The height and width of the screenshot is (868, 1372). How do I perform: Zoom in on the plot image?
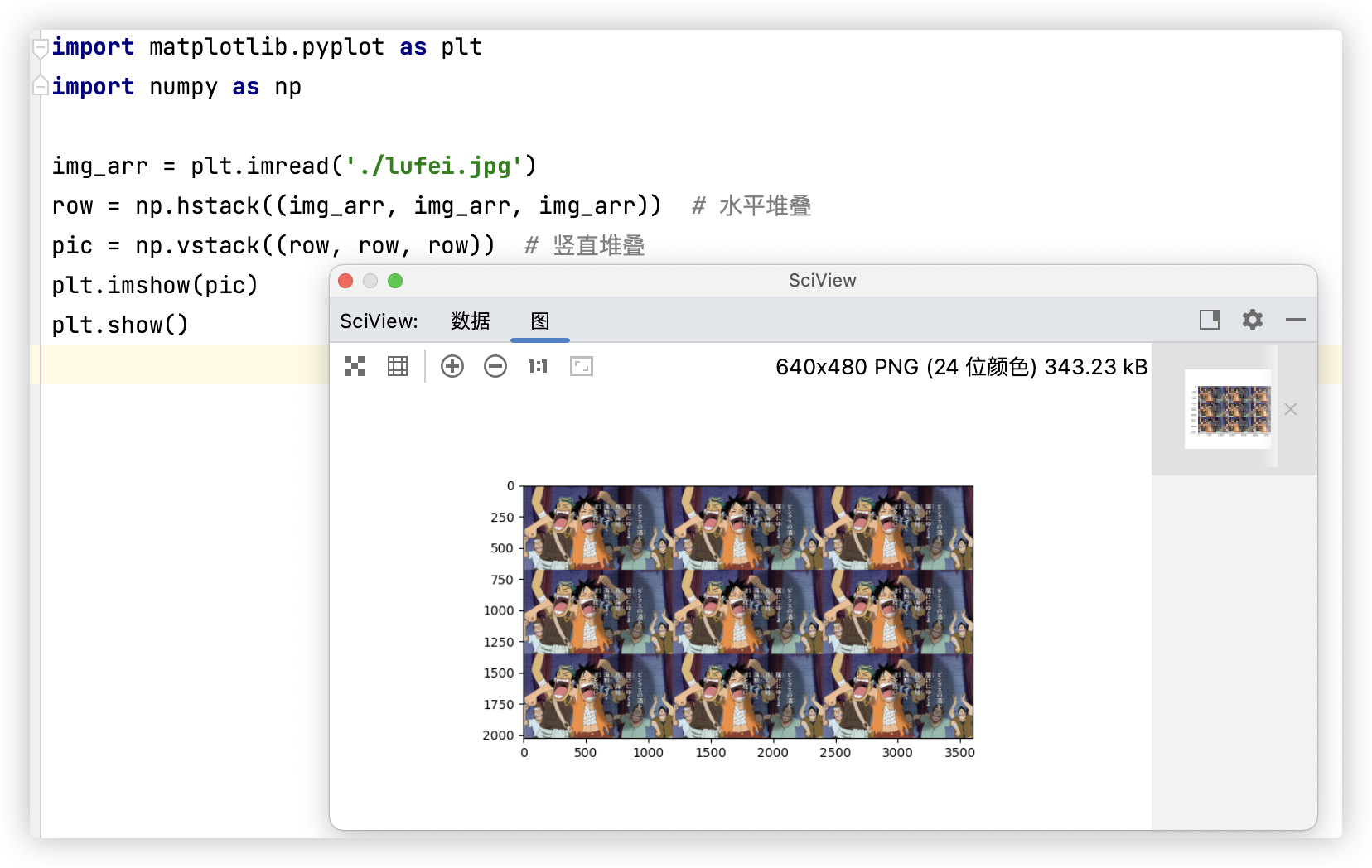pos(452,365)
